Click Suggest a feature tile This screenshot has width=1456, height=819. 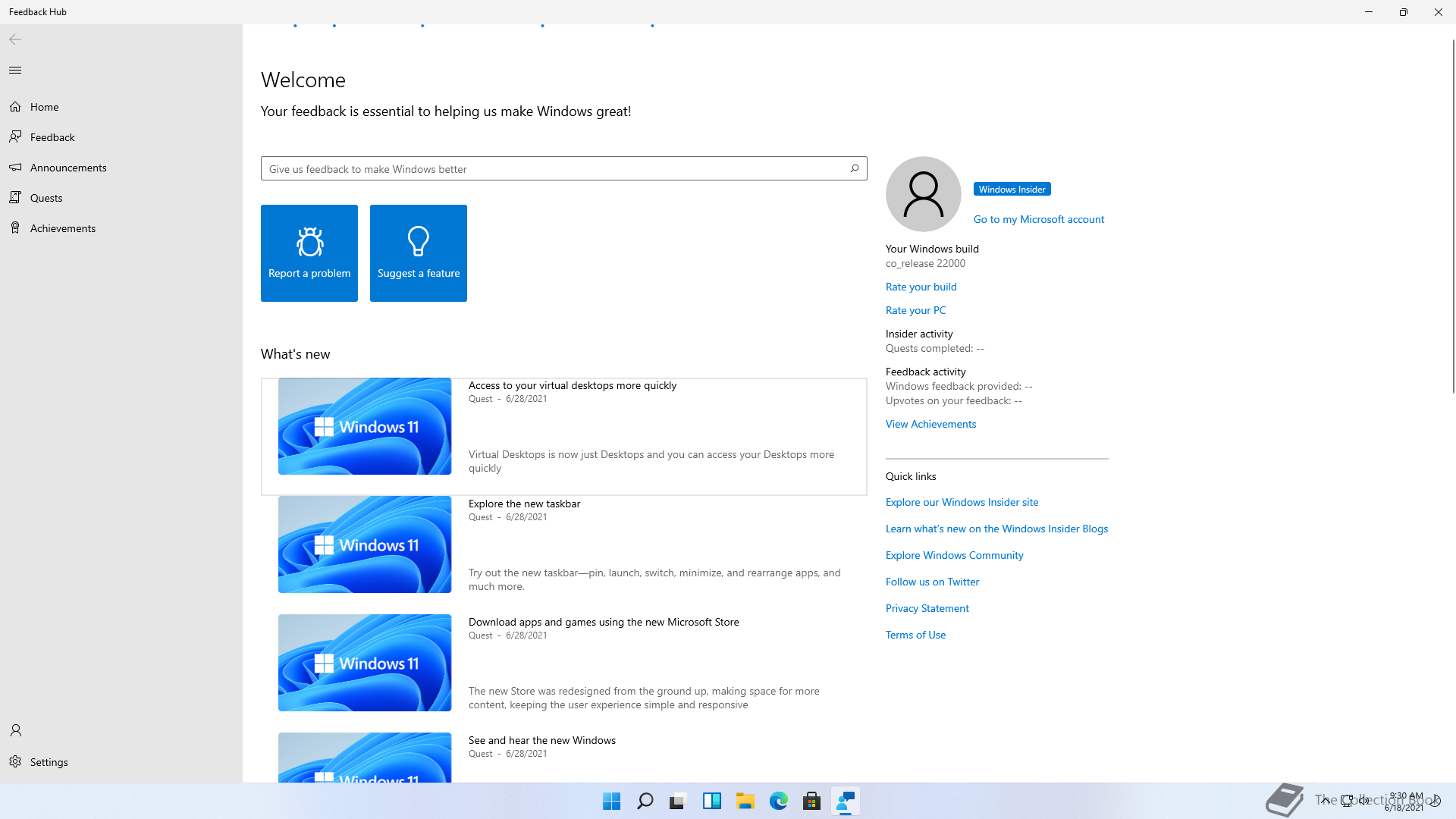tap(419, 253)
